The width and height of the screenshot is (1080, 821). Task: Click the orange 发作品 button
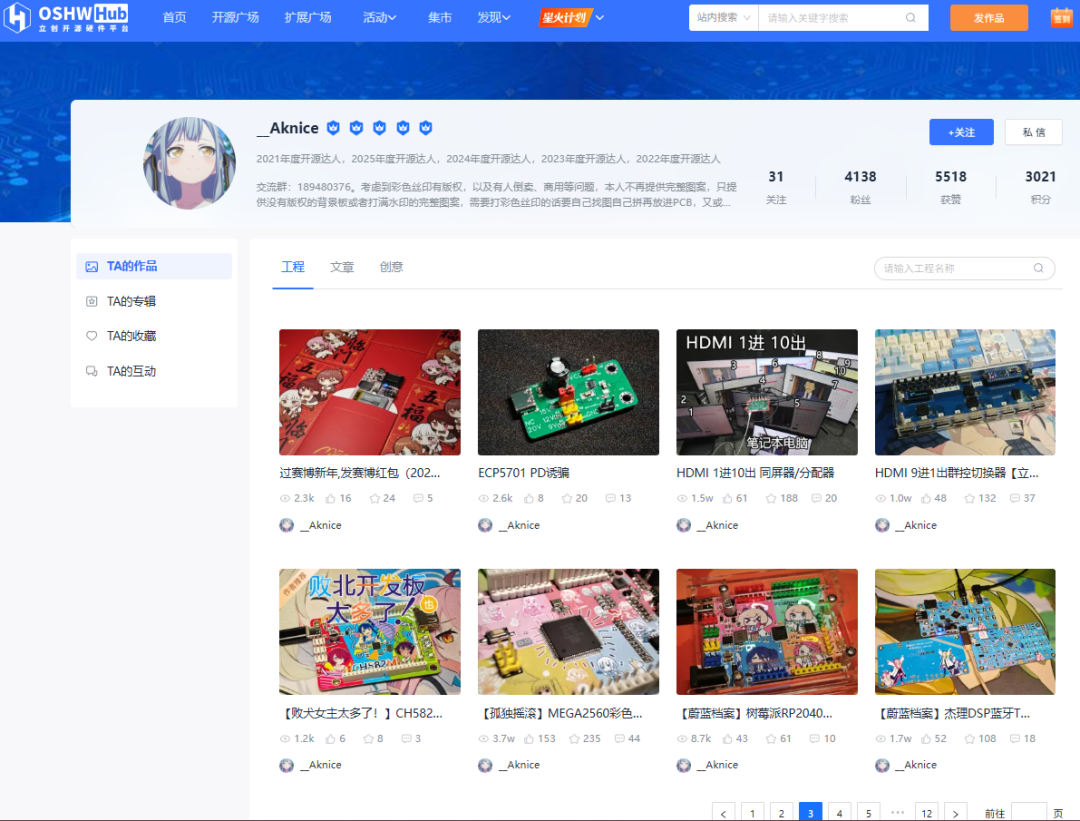click(988, 18)
